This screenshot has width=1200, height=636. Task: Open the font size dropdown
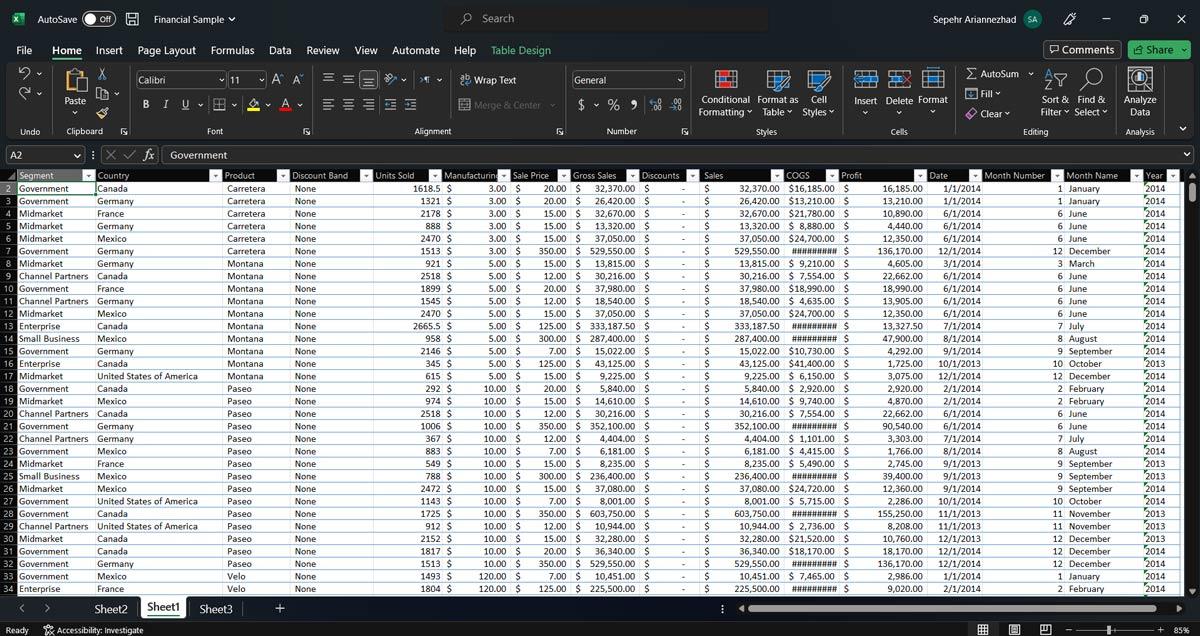pyautogui.click(x=261, y=79)
